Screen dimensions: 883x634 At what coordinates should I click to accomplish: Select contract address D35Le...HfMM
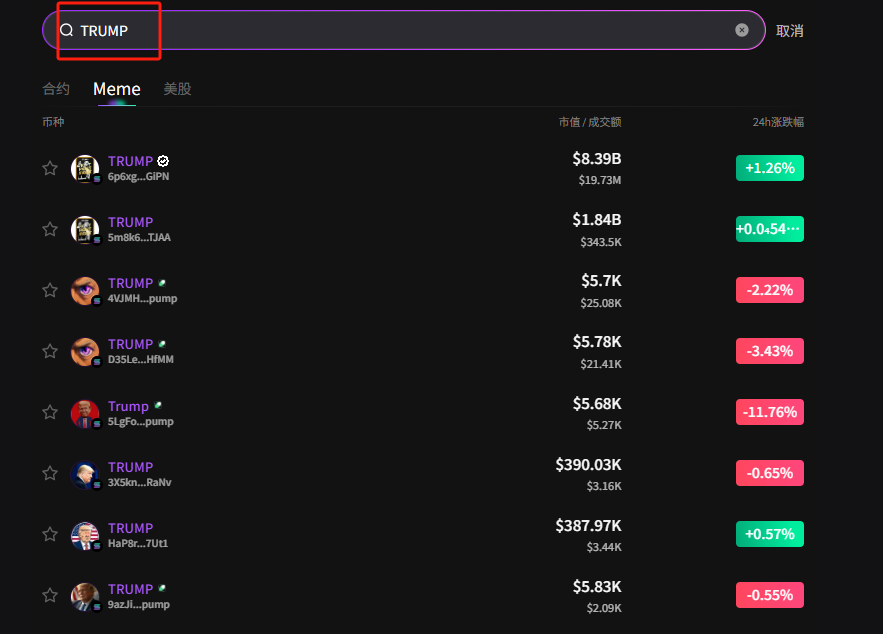141,359
